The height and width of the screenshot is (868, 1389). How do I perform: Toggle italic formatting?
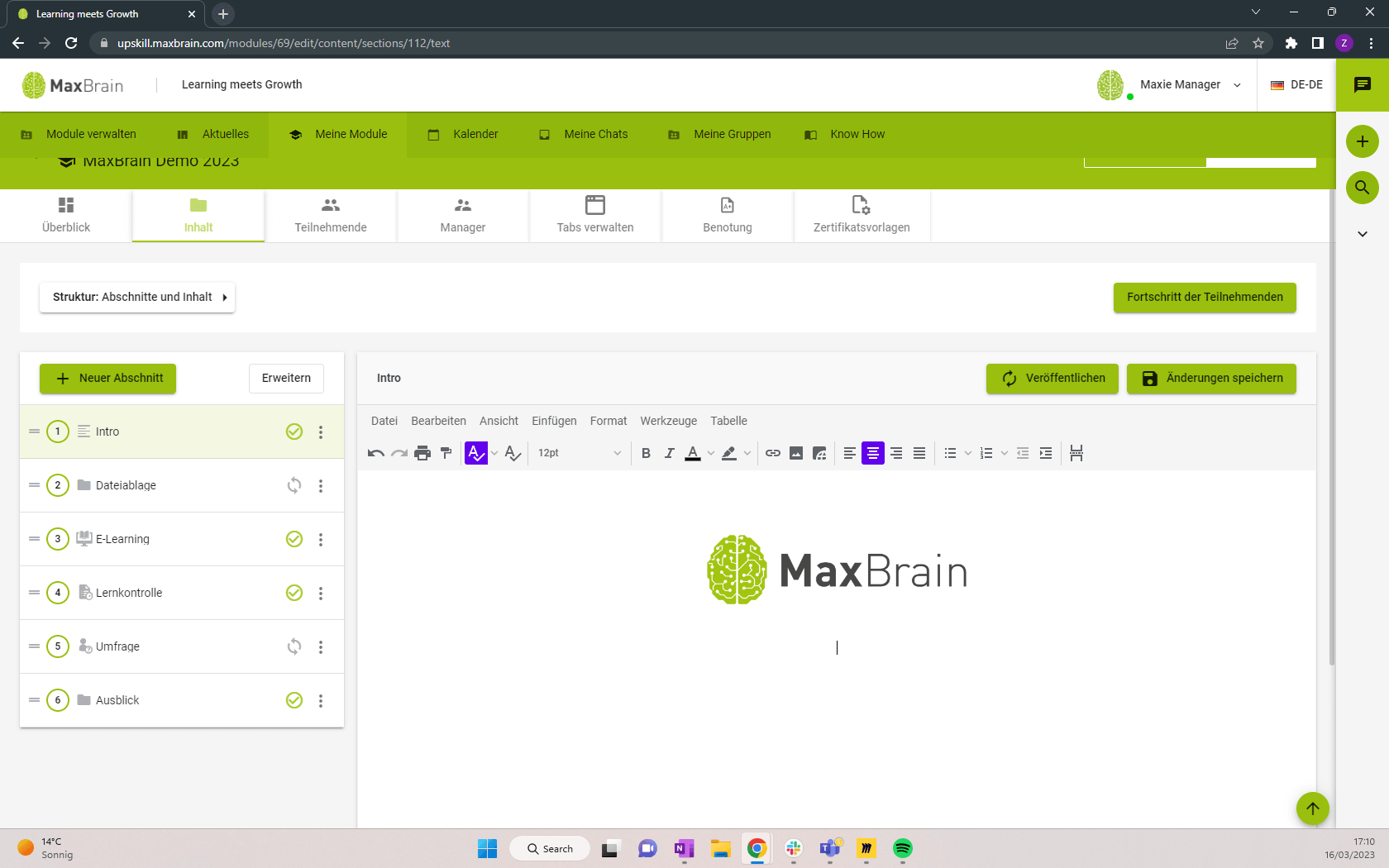click(670, 453)
